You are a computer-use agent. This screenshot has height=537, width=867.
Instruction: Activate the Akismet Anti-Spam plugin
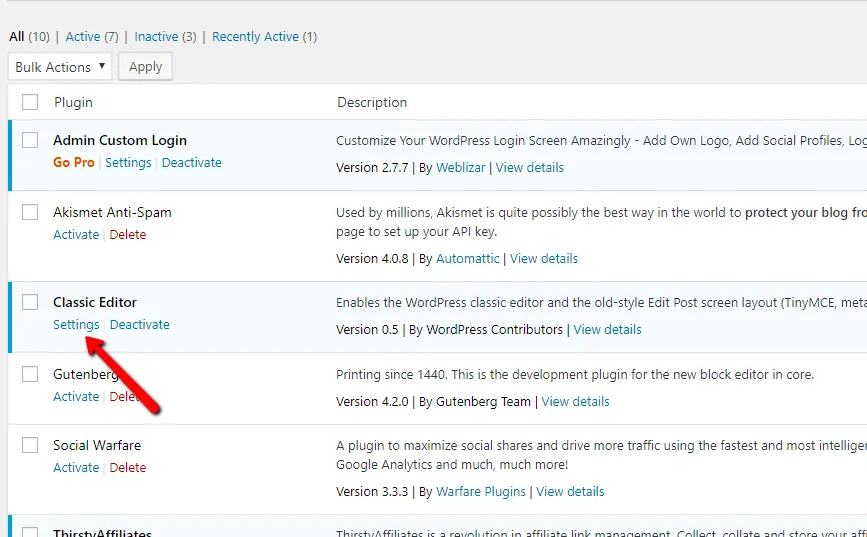(76, 234)
